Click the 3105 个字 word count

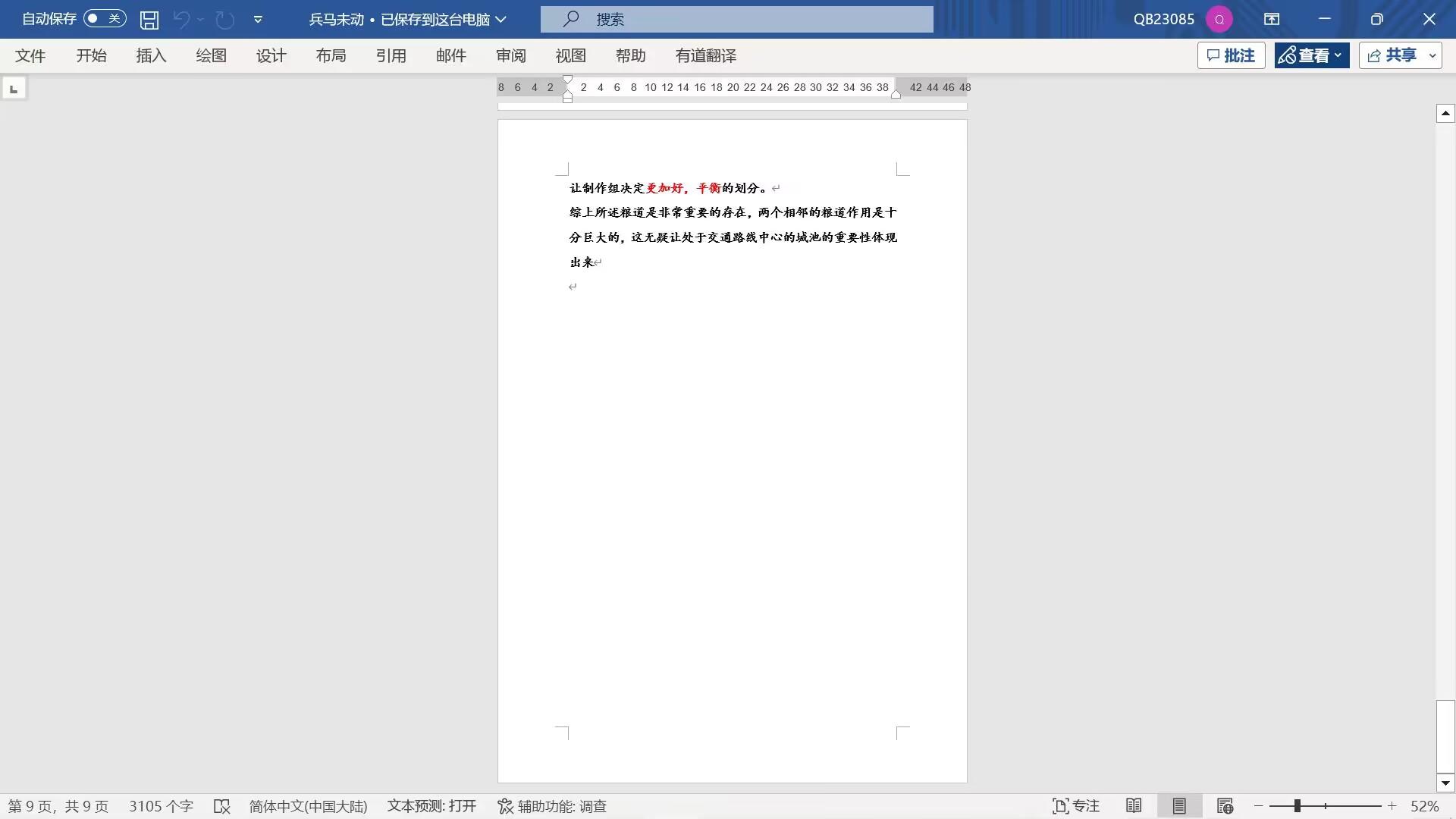click(x=161, y=806)
